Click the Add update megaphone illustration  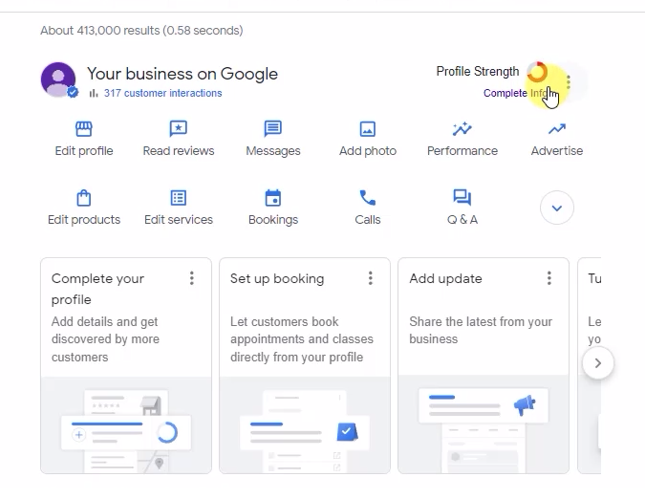pyautogui.click(x=483, y=425)
